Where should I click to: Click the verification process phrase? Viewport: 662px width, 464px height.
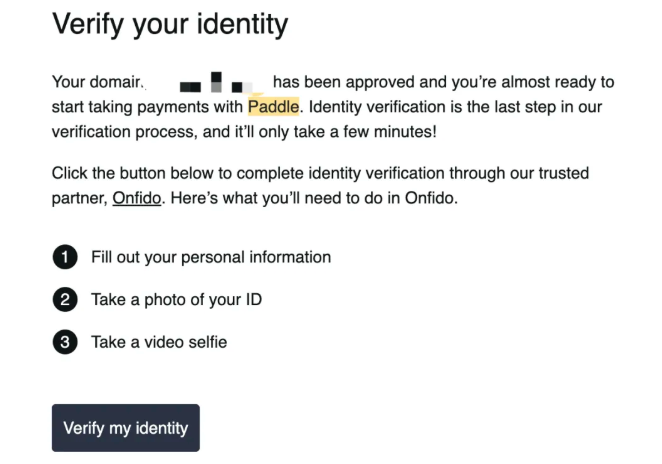(x=125, y=132)
